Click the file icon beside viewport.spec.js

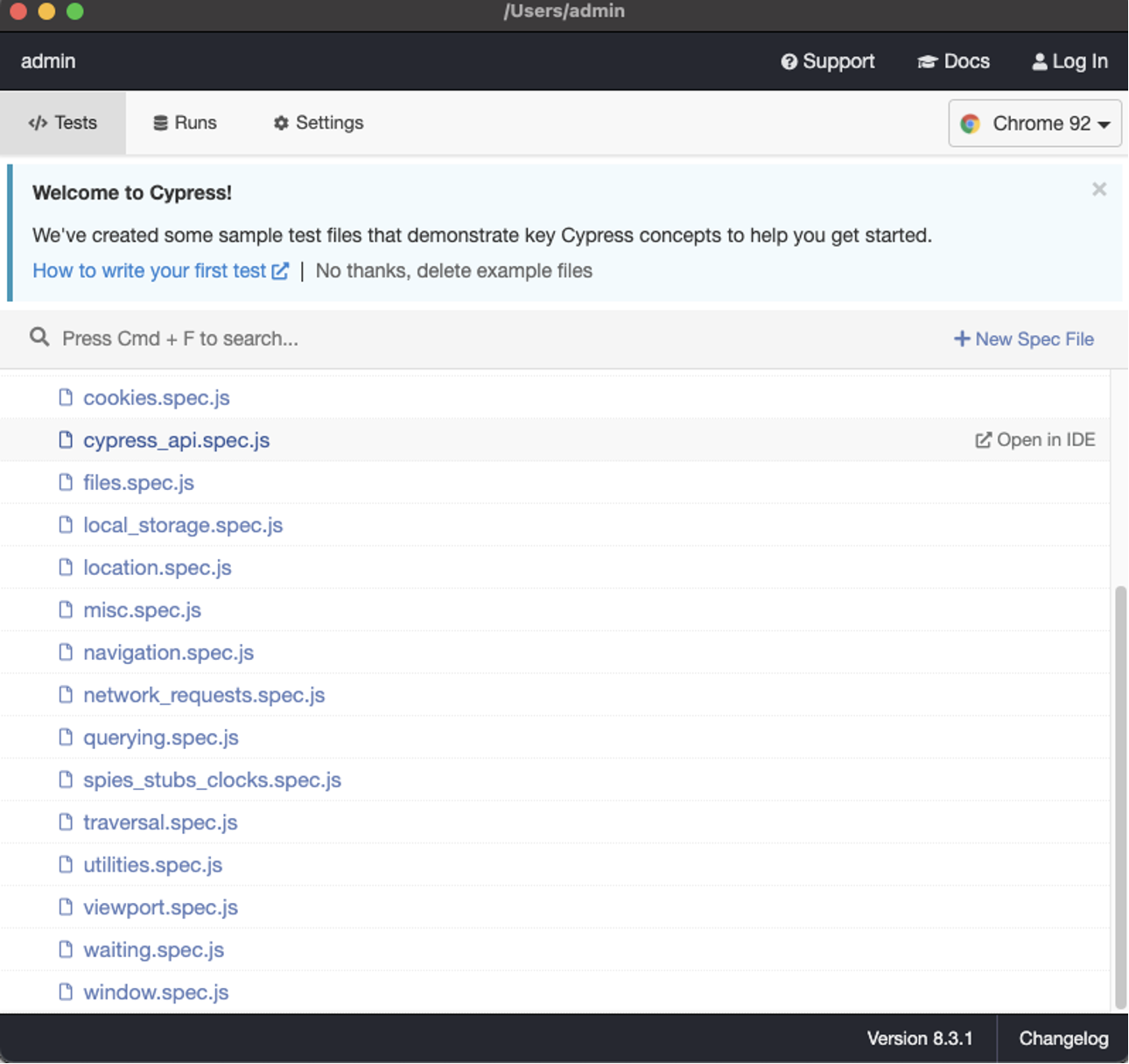pos(66,906)
